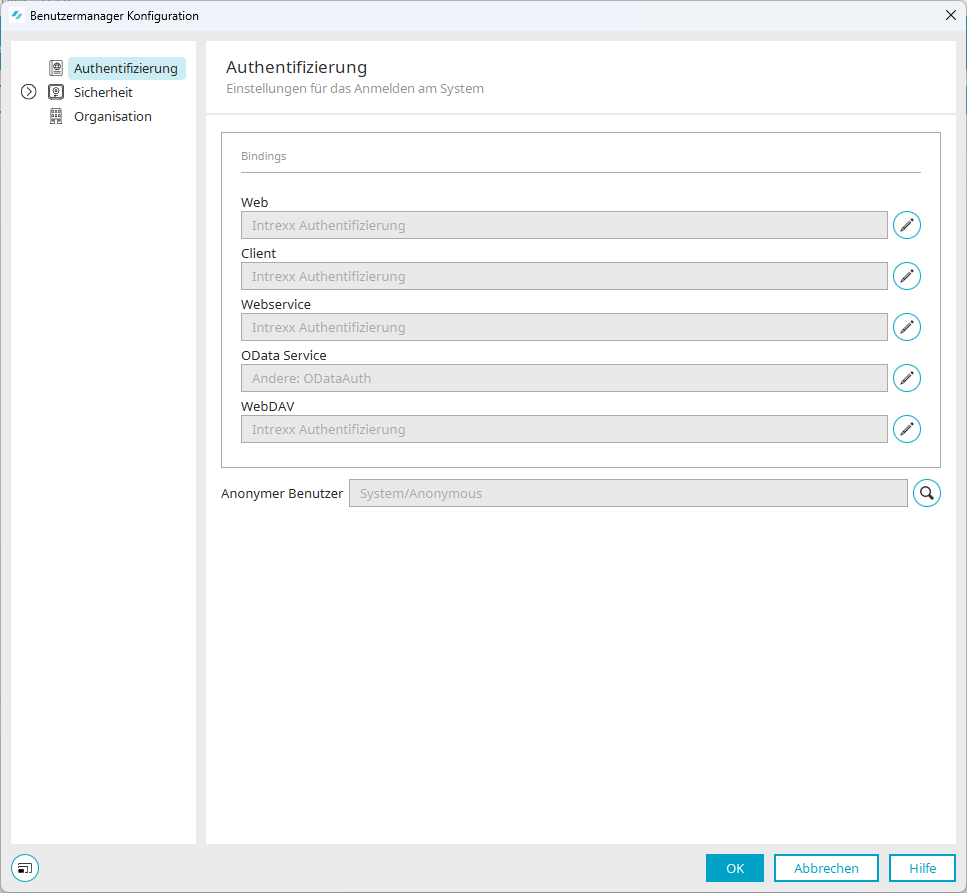Click the Organisation building icon
Screen dimensions: 967x893
[56, 116]
